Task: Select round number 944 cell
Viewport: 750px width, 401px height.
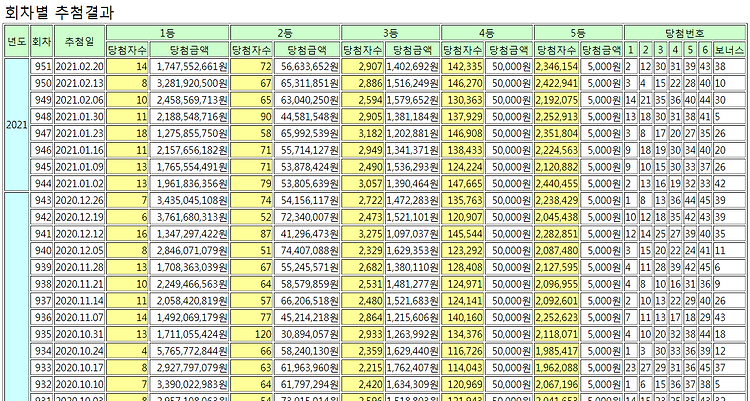Action: (x=42, y=184)
